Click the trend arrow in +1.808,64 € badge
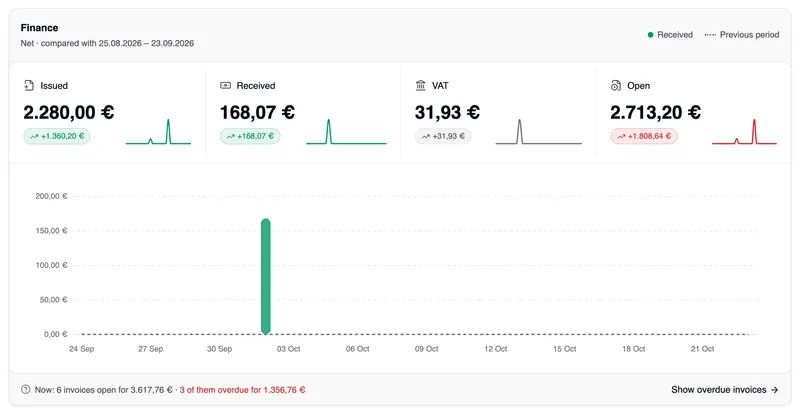This screenshot has height=414, width=800. (x=621, y=136)
